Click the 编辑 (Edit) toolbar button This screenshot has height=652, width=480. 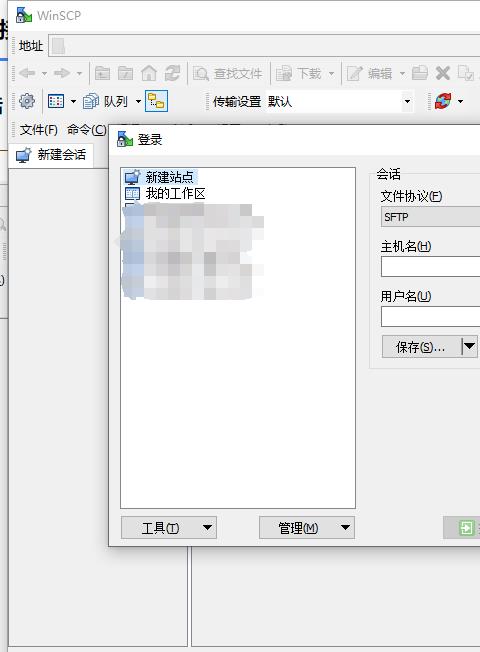[x=370, y=74]
